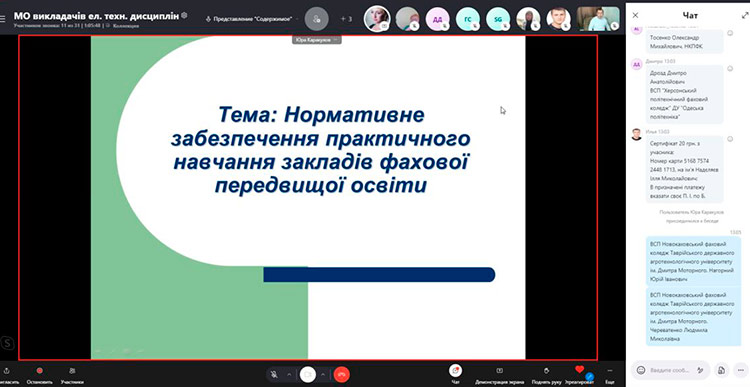750x387 pixels.
Task: React to the Тосенко Олександр message
Action: click(730, 33)
